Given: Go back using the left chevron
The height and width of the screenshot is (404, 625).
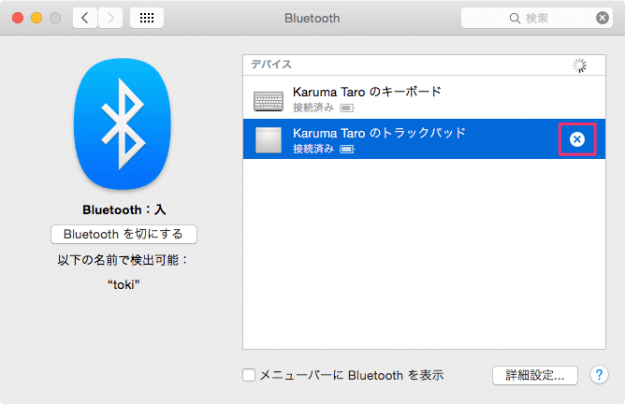Looking at the screenshot, I should [85, 18].
